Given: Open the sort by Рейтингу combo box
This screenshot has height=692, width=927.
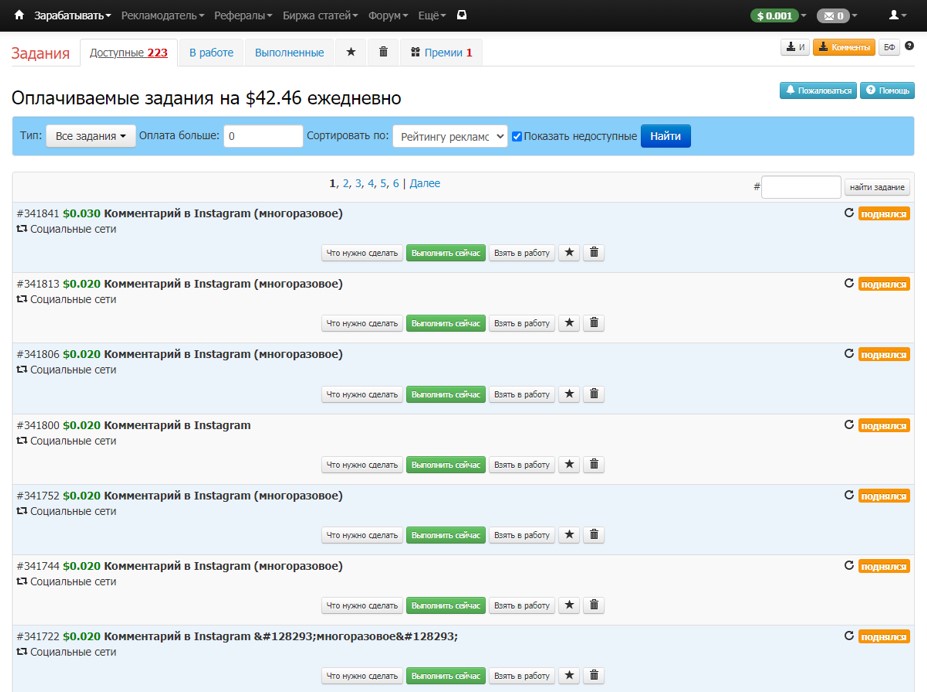Looking at the screenshot, I should (450, 137).
